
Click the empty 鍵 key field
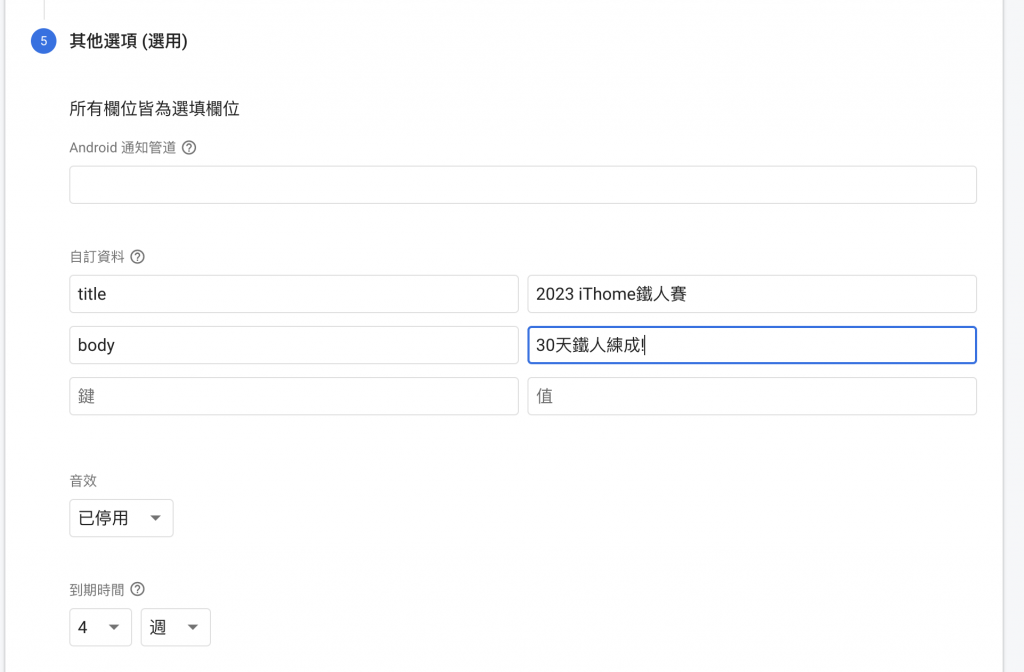[294, 396]
